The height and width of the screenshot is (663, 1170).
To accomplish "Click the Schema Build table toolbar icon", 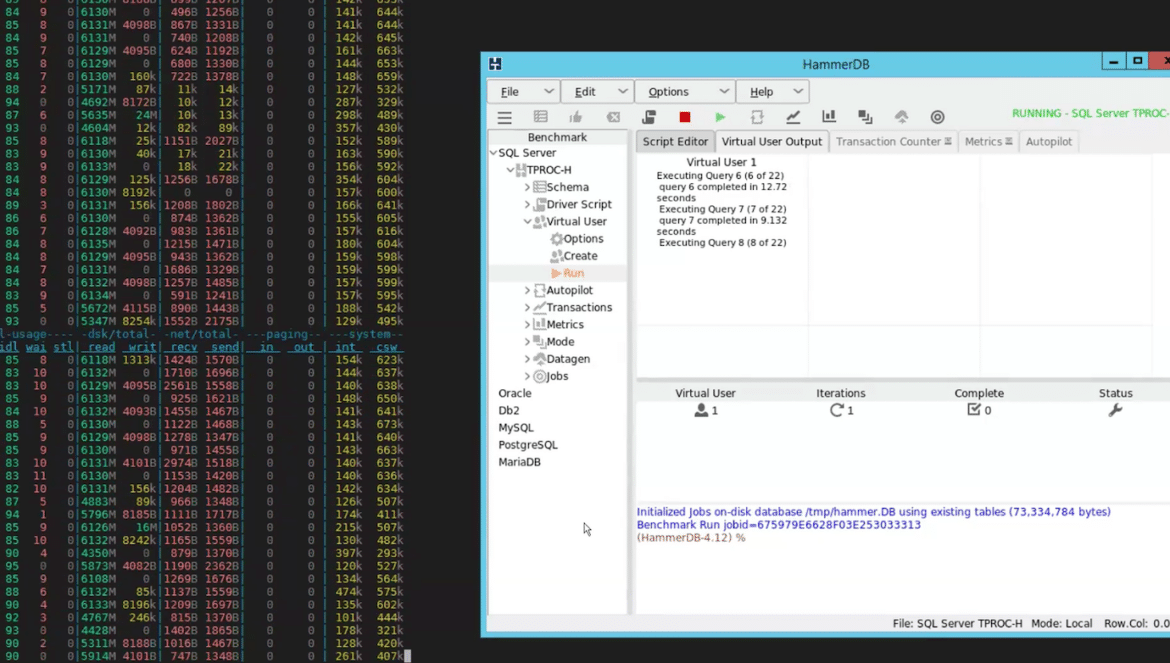I will [x=540, y=117].
